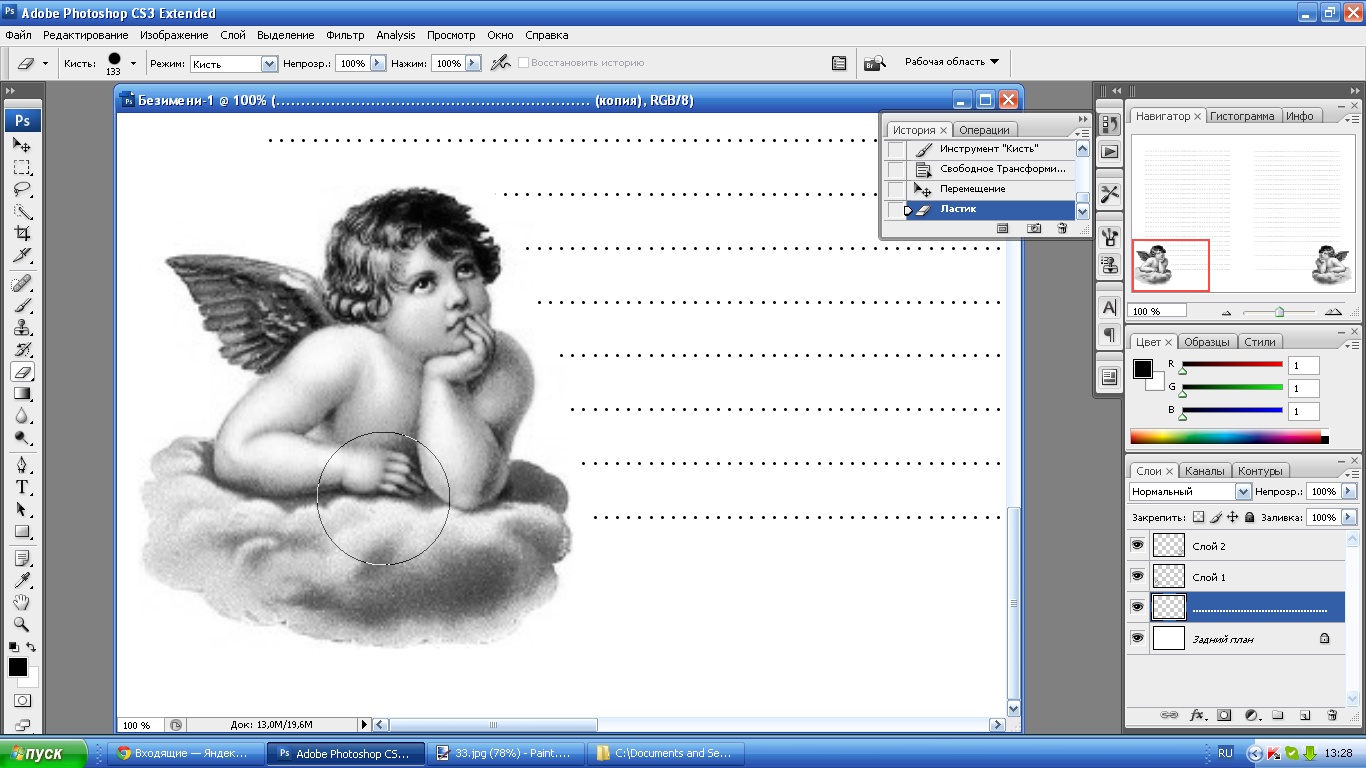
Task: Swap foreground and background colors
Action: 31,648
